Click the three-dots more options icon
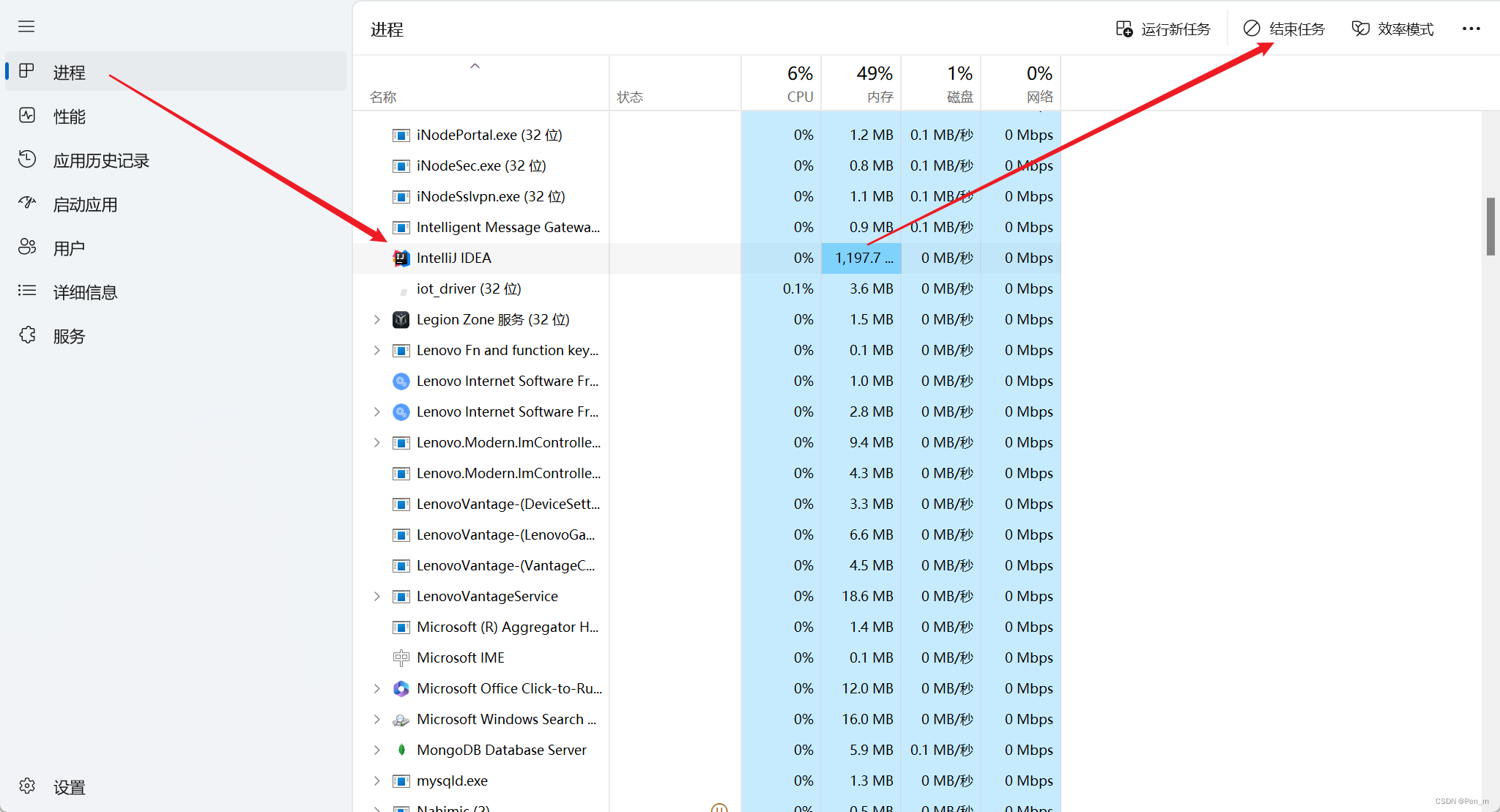 [x=1471, y=29]
